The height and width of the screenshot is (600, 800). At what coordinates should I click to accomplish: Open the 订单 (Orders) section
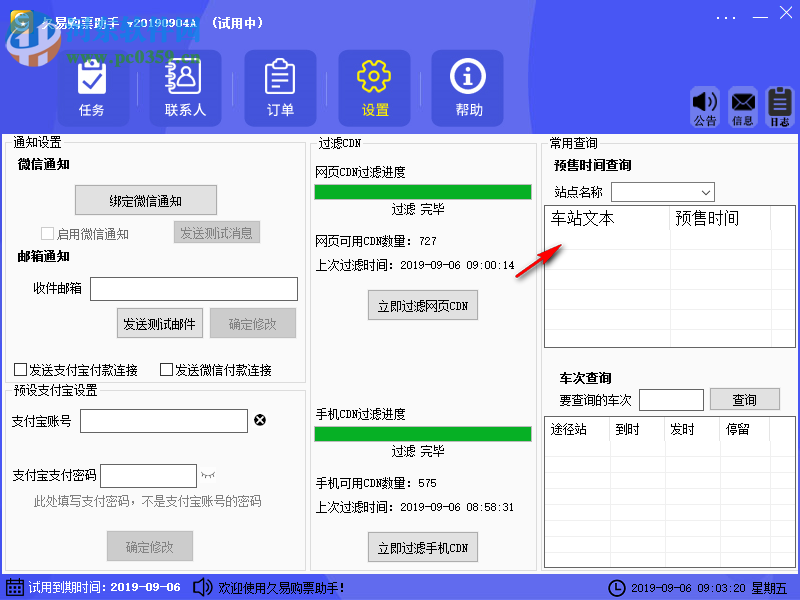tap(280, 88)
